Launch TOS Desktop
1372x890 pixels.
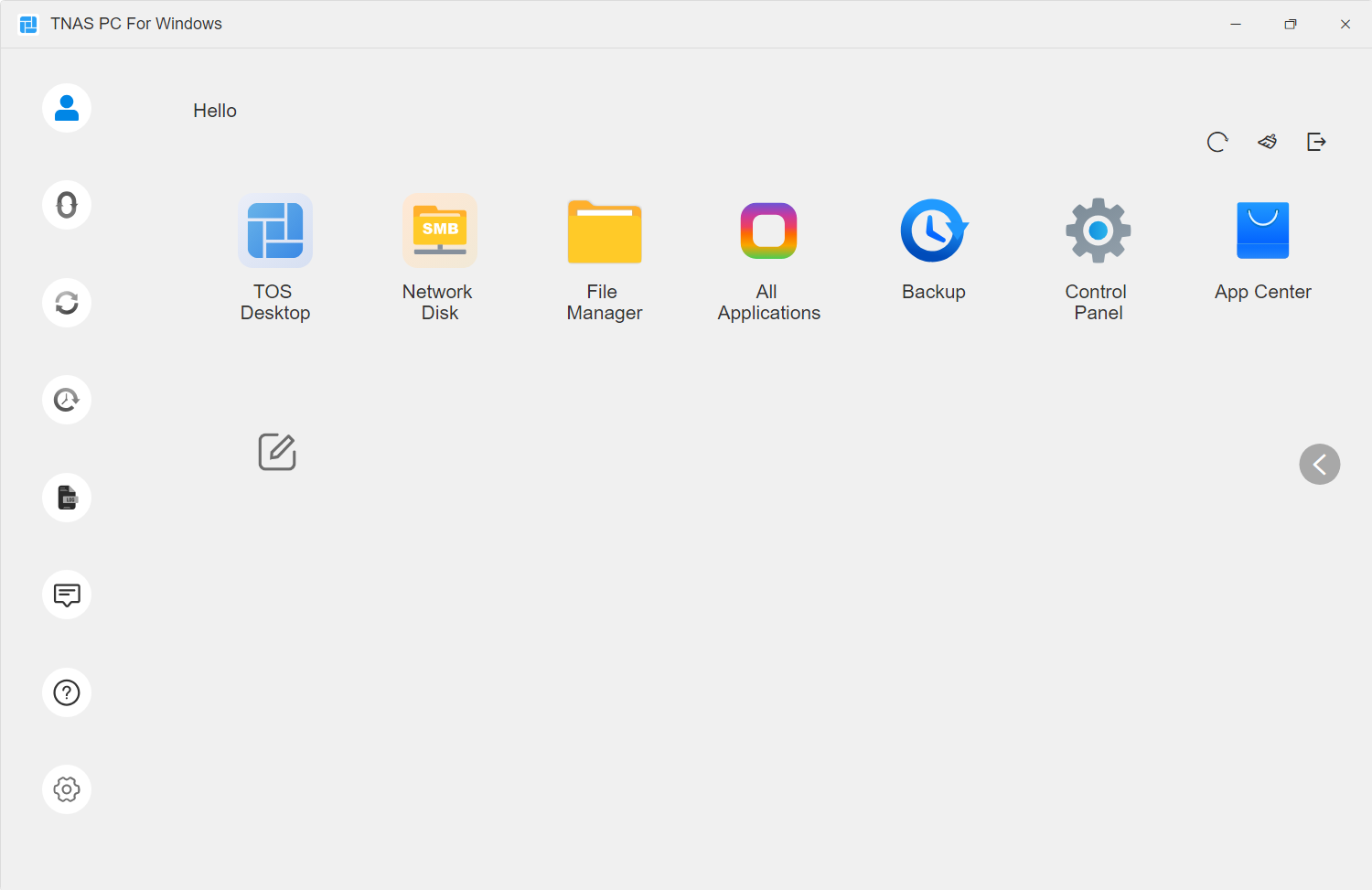(275, 231)
